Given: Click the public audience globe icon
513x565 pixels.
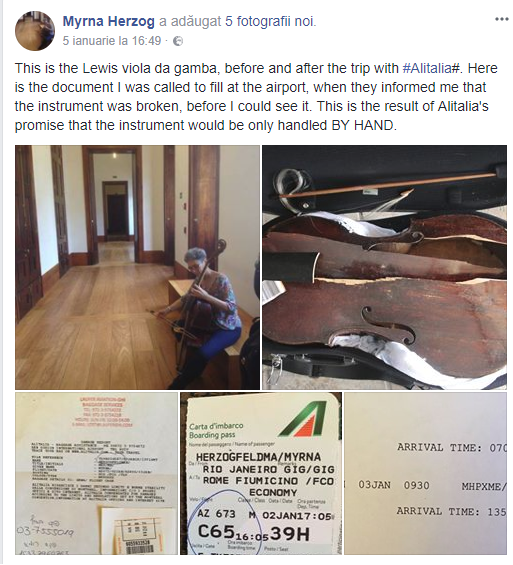Looking at the screenshot, I should [x=178, y=41].
